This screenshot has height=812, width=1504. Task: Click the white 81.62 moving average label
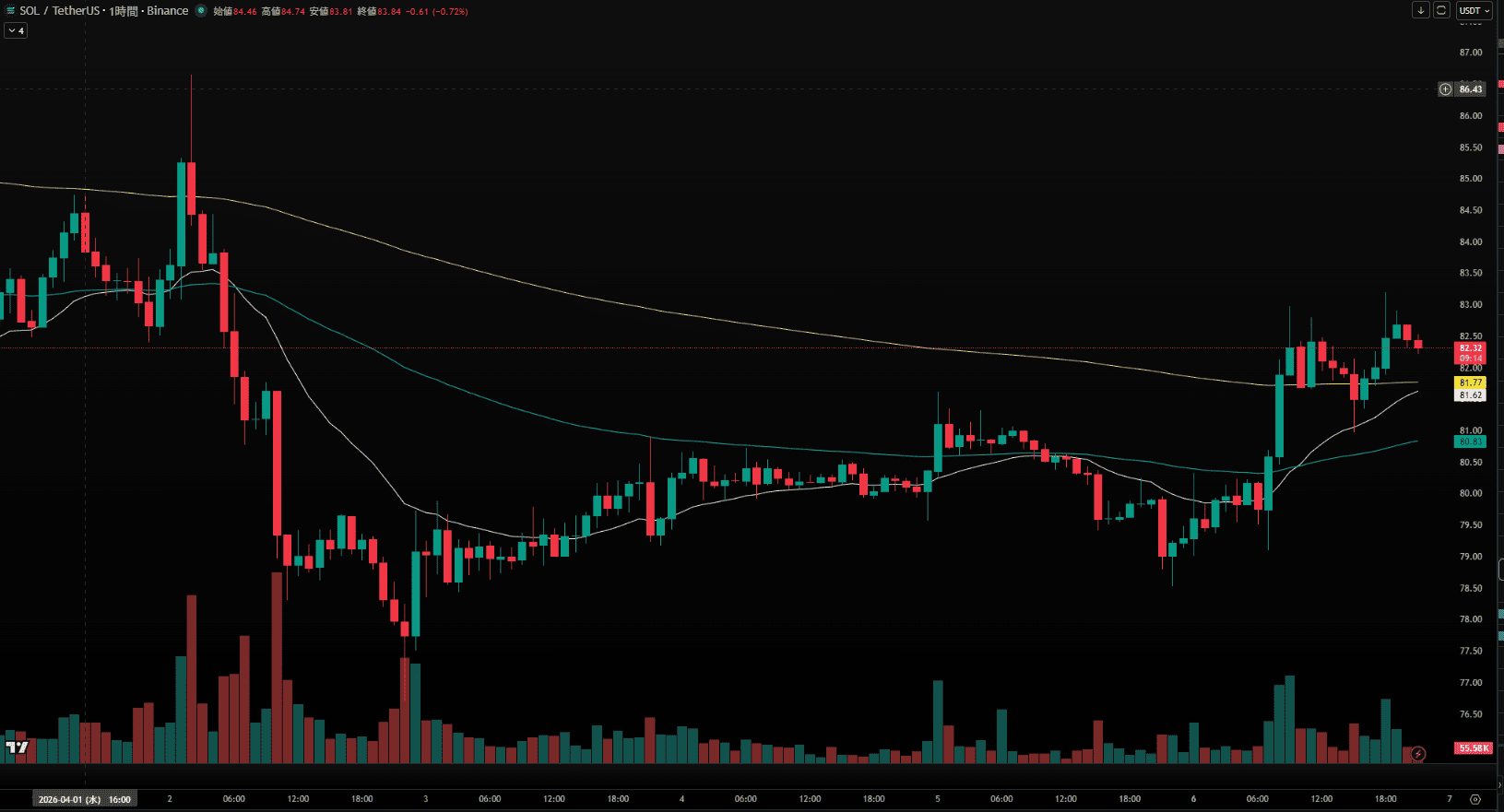coord(1470,395)
